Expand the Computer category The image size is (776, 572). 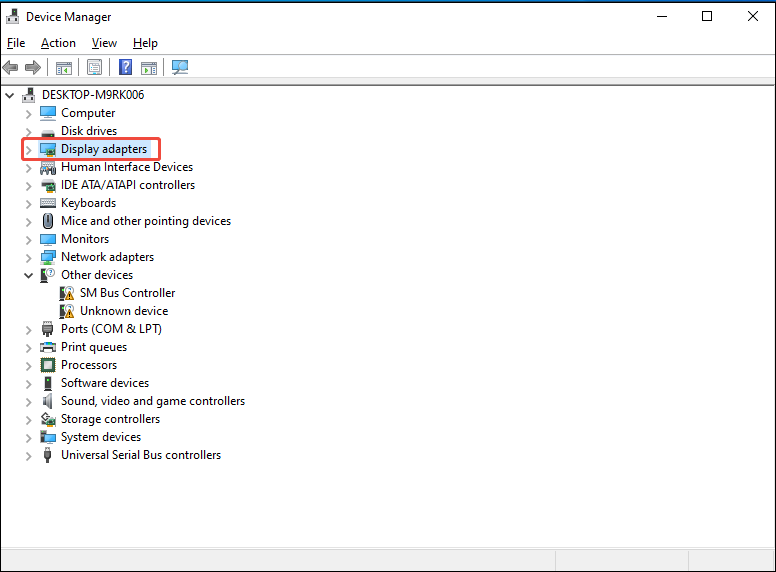coord(29,114)
